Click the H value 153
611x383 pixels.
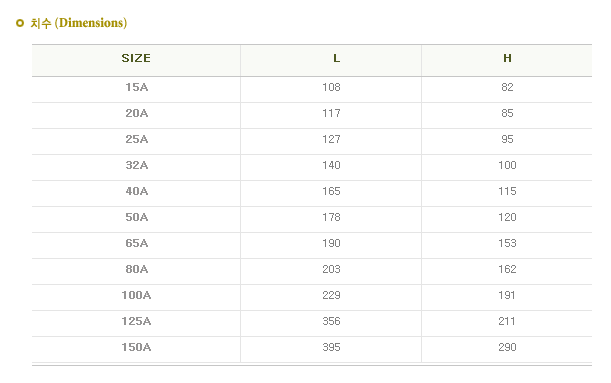pyautogui.click(x=507, y=244)
